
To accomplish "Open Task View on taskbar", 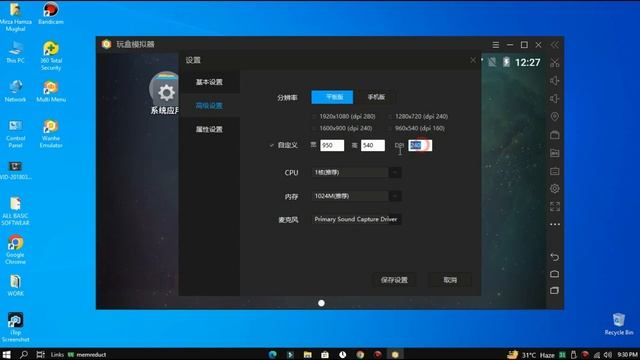I will point(40,354).
